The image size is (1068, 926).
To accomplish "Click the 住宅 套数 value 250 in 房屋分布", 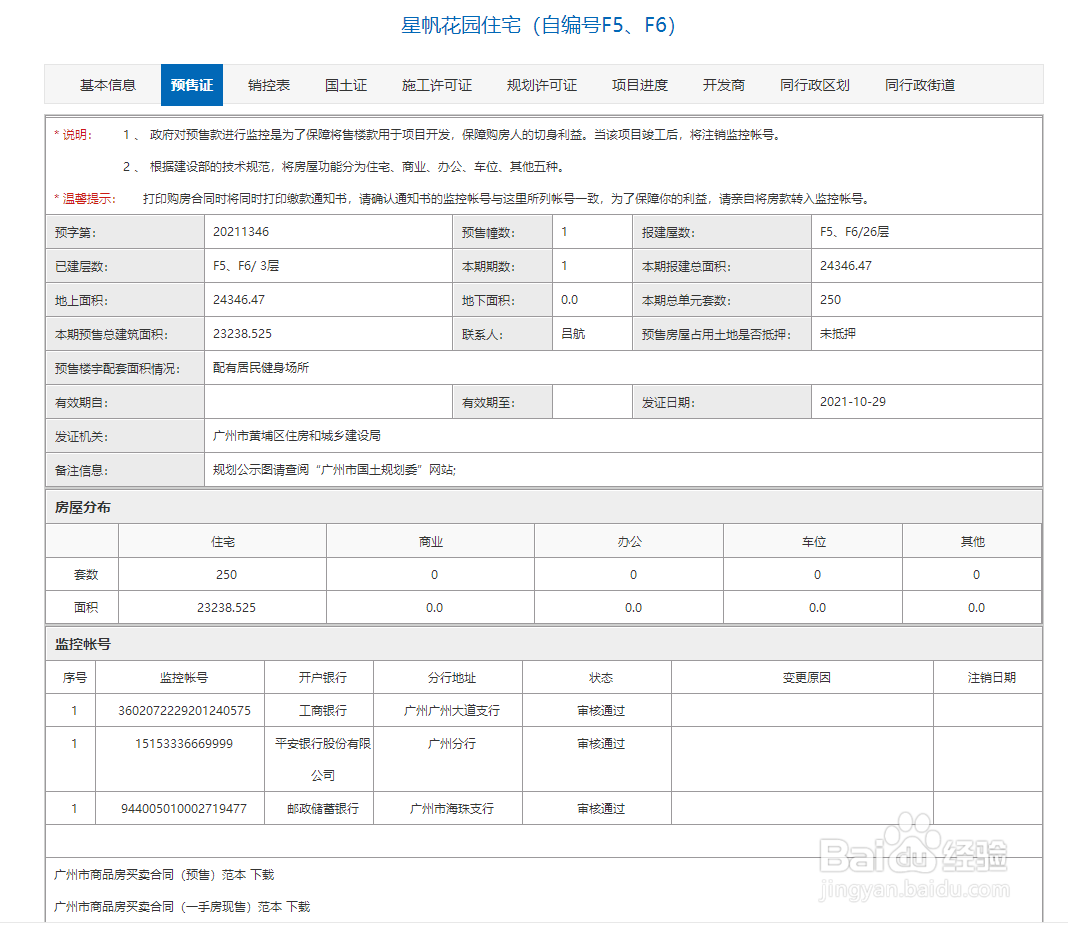I will click(226, 575).
